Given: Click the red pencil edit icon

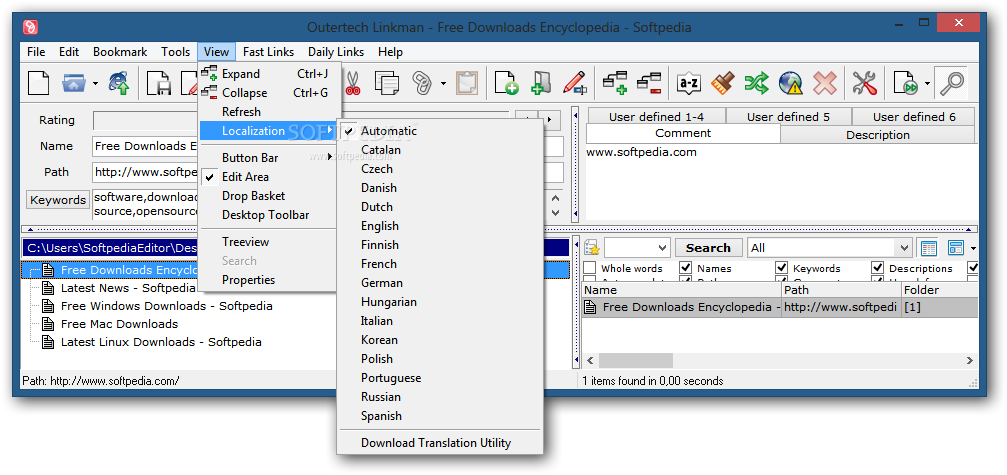Looking at the screenshot, I should [x=575, y=83].
